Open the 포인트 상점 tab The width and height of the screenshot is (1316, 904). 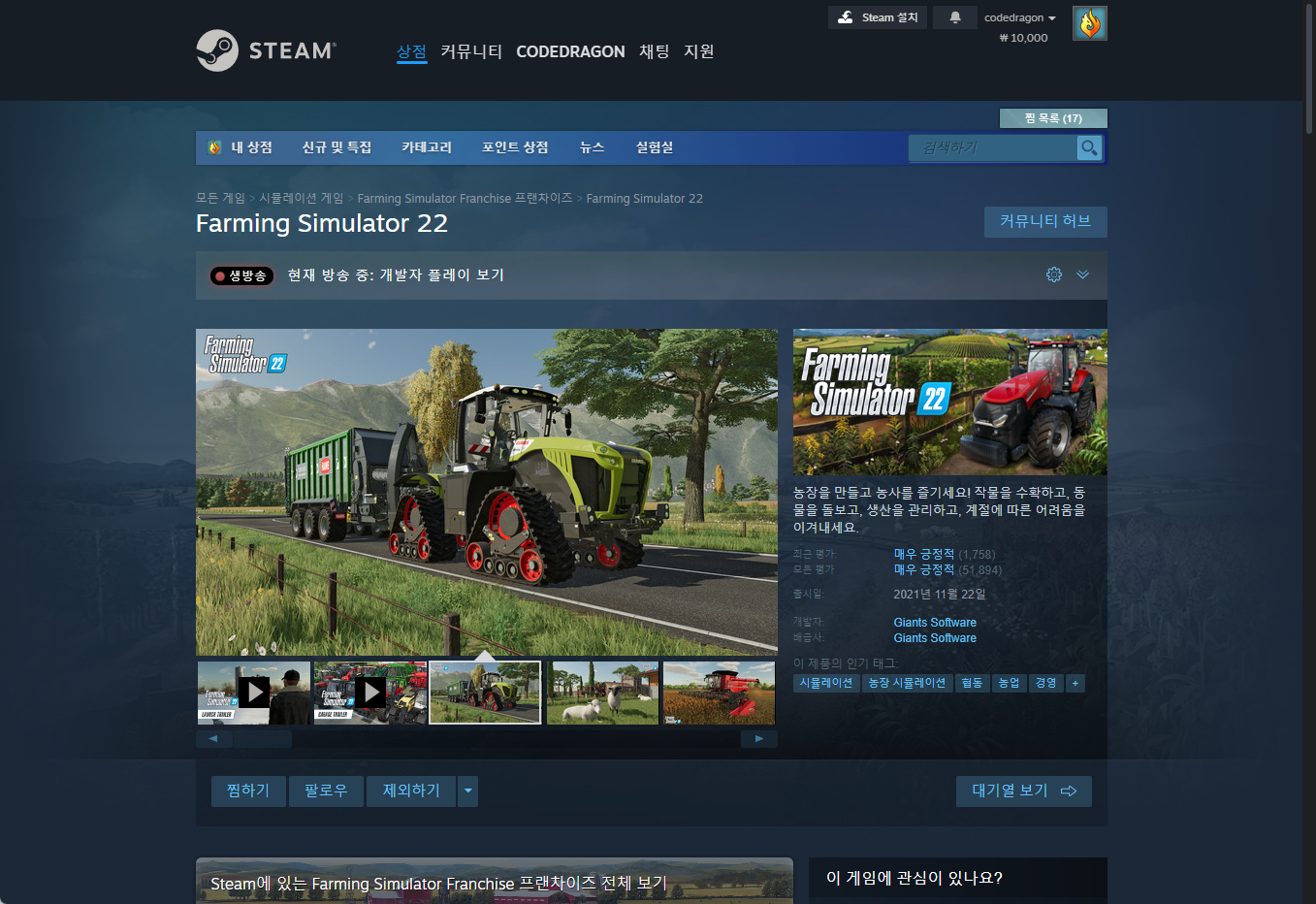click(x=515, y=147)
